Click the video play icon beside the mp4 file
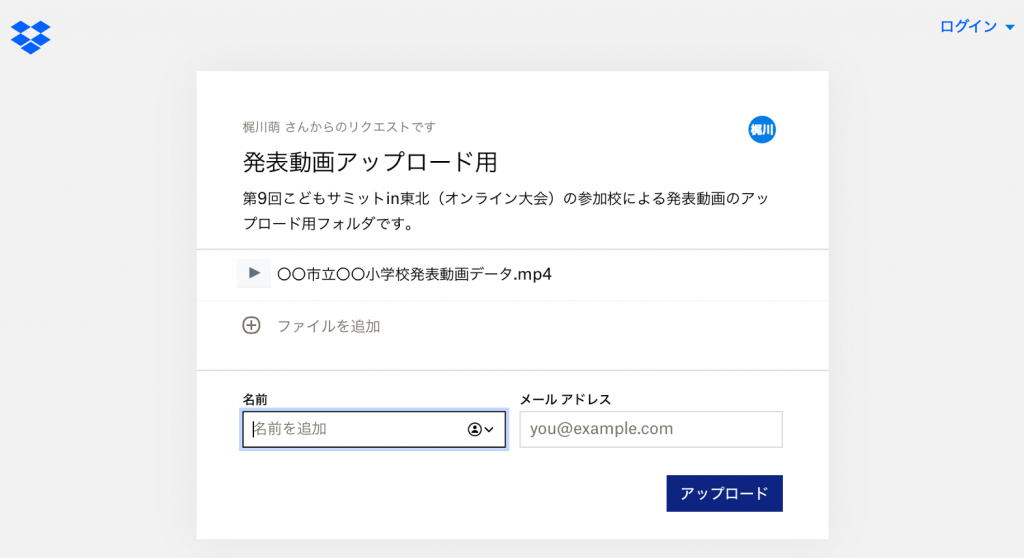Screen dimensions: 1024x558 pos(254,273)
